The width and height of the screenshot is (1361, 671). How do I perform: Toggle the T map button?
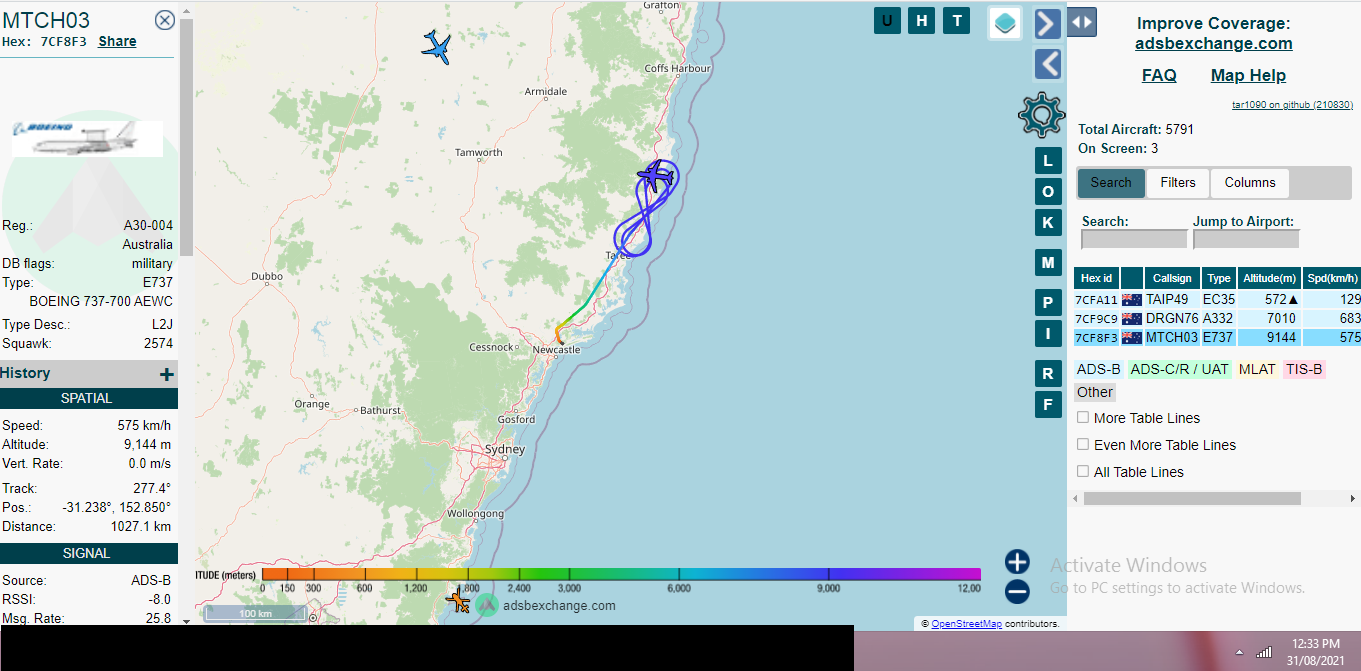click(957, 20)
